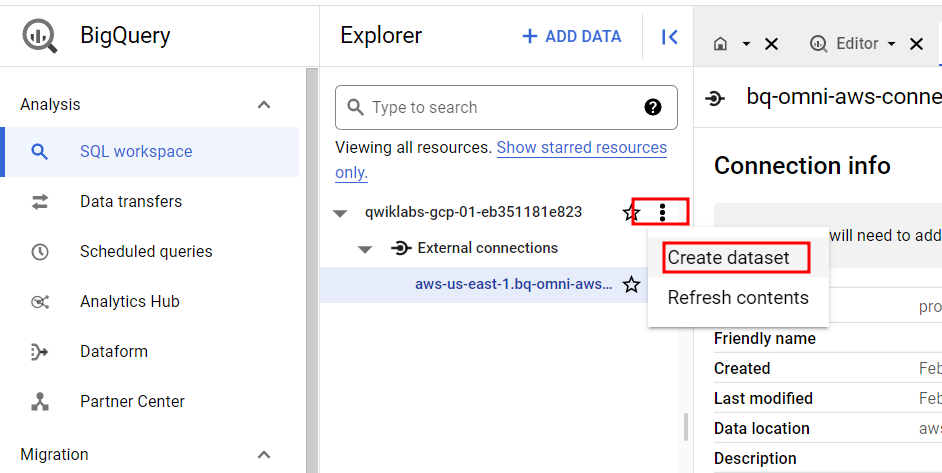Viewport: 942px width, 473px height.
Task: Click the Data location label
Action: coord(762,429)
